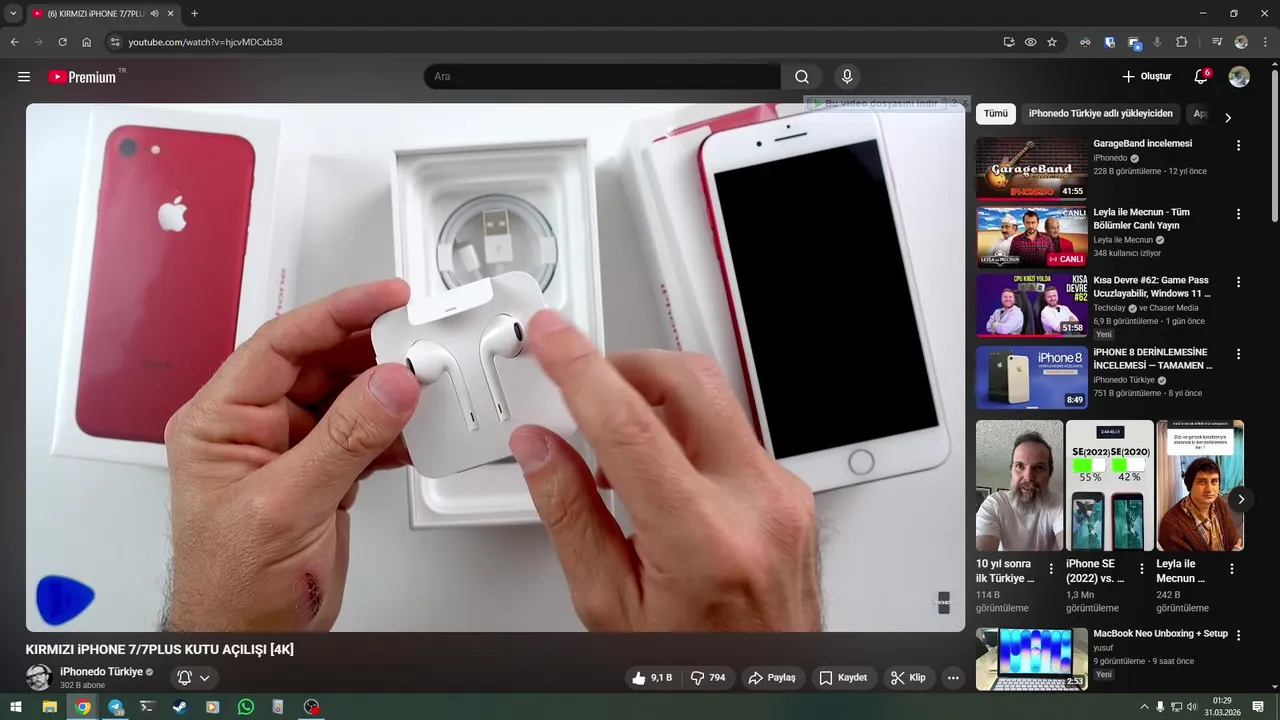1280x720 pixels.
Task: Open more actions ellipsis under the video
Action: pos(953,678)
